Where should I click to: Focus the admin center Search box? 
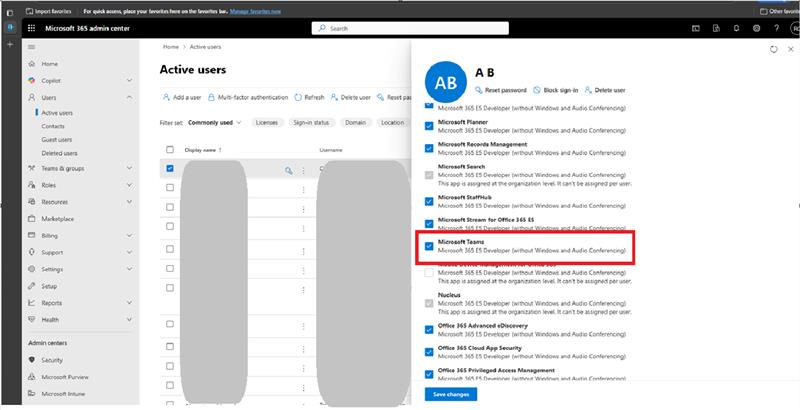pos(410,29)
